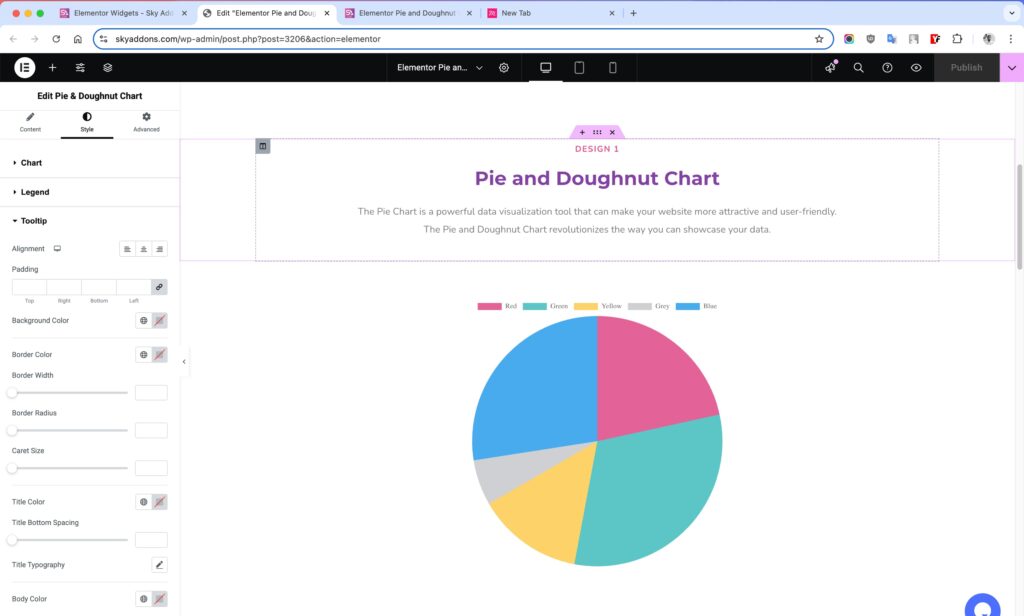1024x616 pixels.
Task: Open Alignment responsive device icon
Action: pyautogui.click(x=57, y=248)
